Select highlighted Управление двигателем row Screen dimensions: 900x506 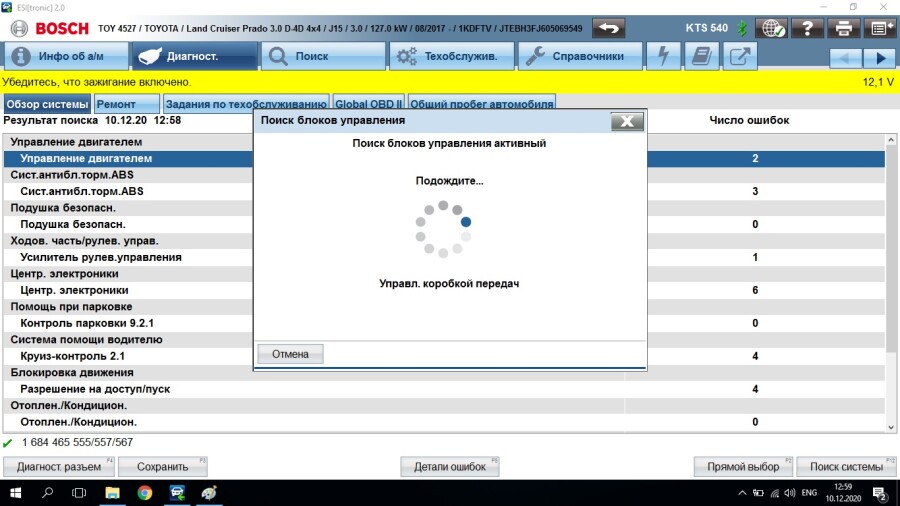click(x=444, y=158)
